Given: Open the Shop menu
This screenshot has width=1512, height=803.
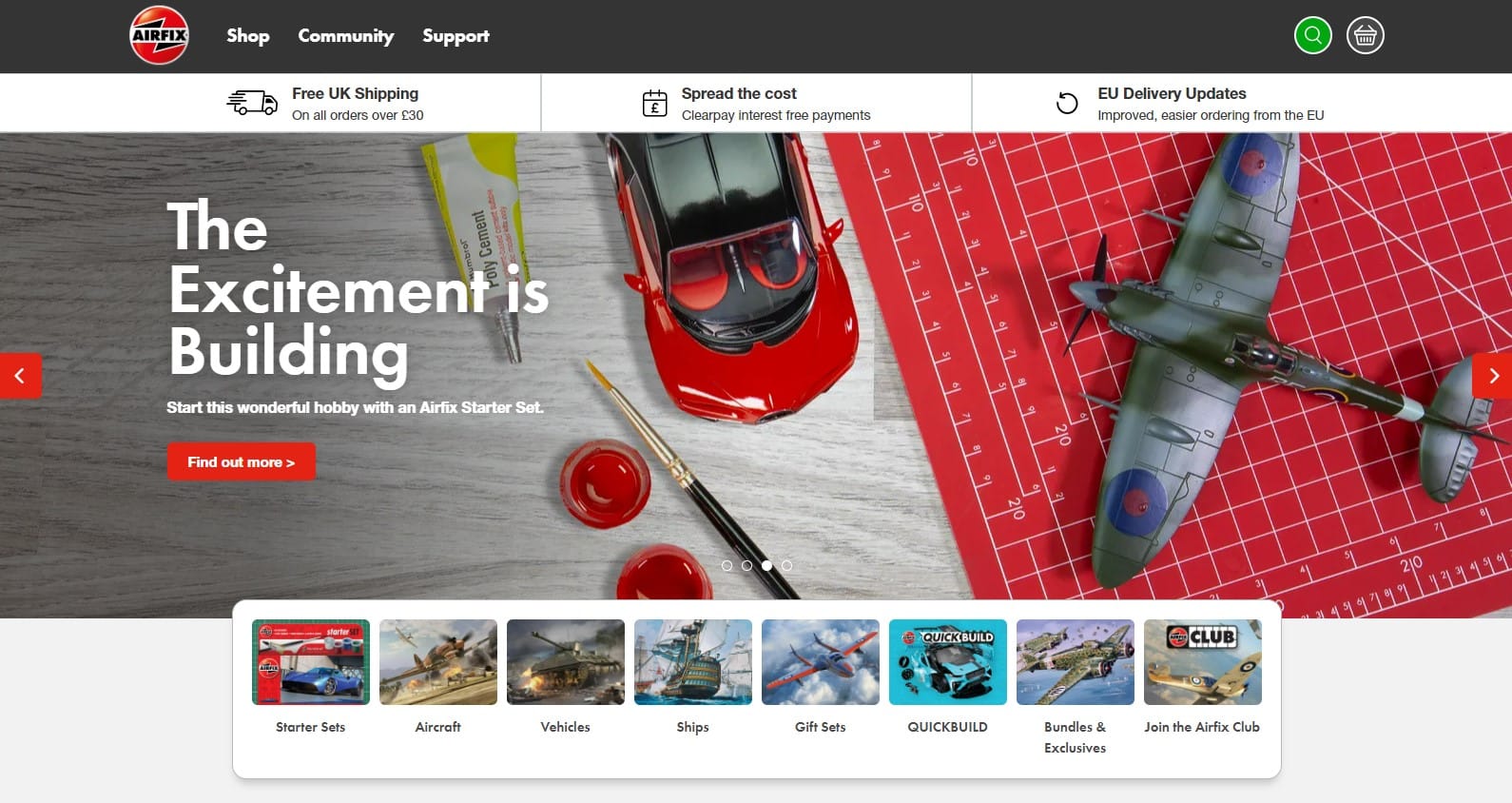Looking at the screenshot, I should pos(247,36).
